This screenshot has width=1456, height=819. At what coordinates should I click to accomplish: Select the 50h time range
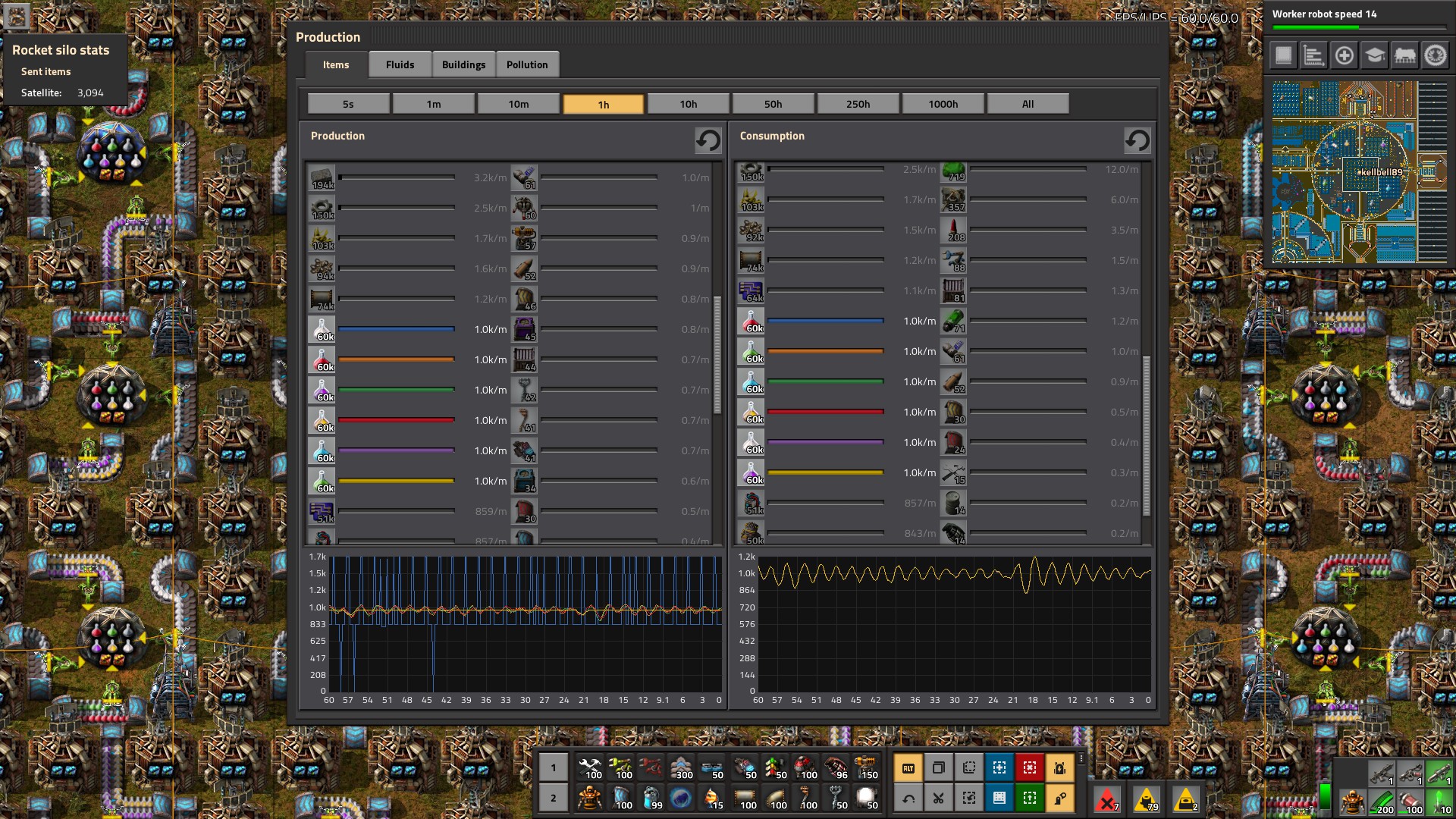point(773,104)
